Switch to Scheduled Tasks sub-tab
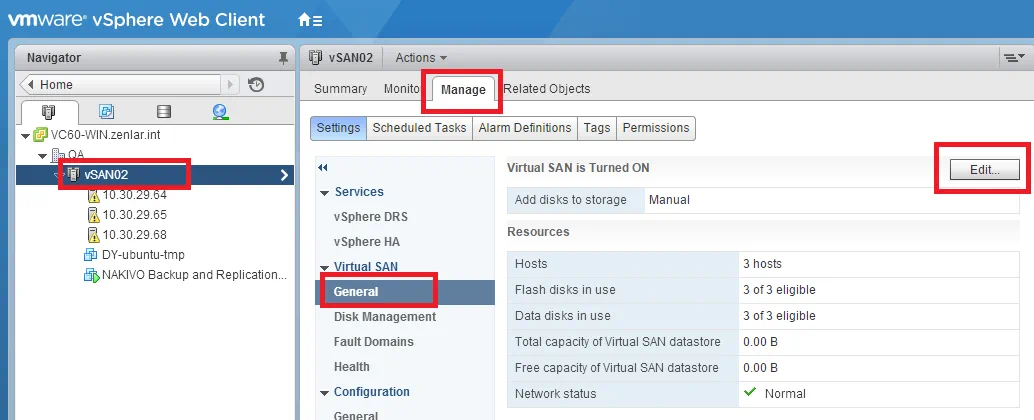 (x=419, y=128)
